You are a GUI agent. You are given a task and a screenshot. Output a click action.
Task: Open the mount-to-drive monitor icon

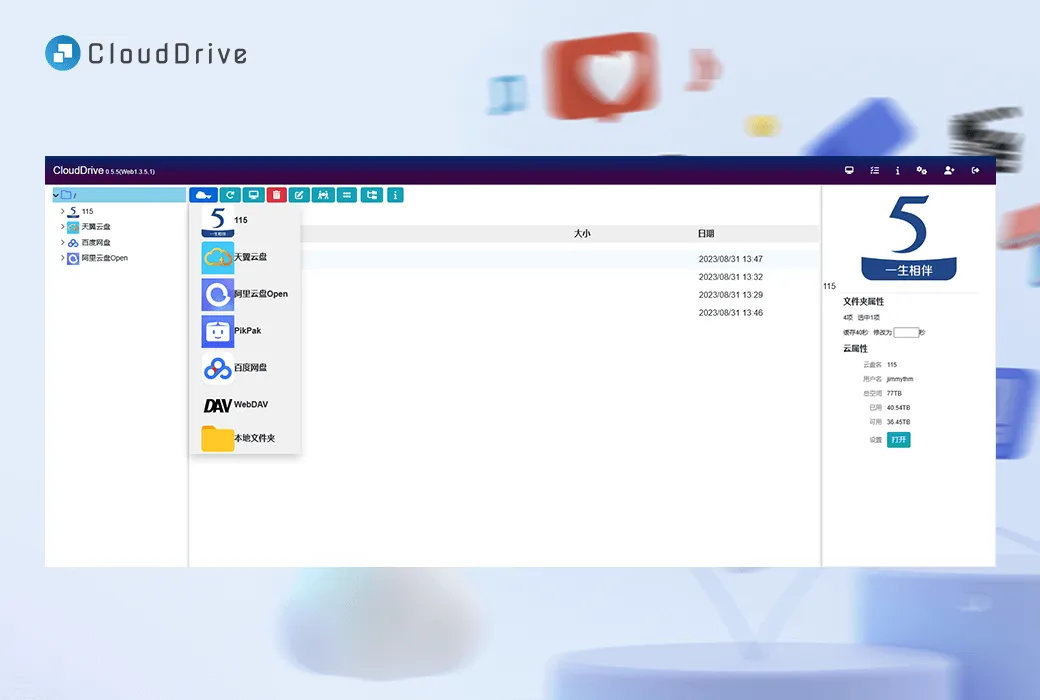[252, 195]
